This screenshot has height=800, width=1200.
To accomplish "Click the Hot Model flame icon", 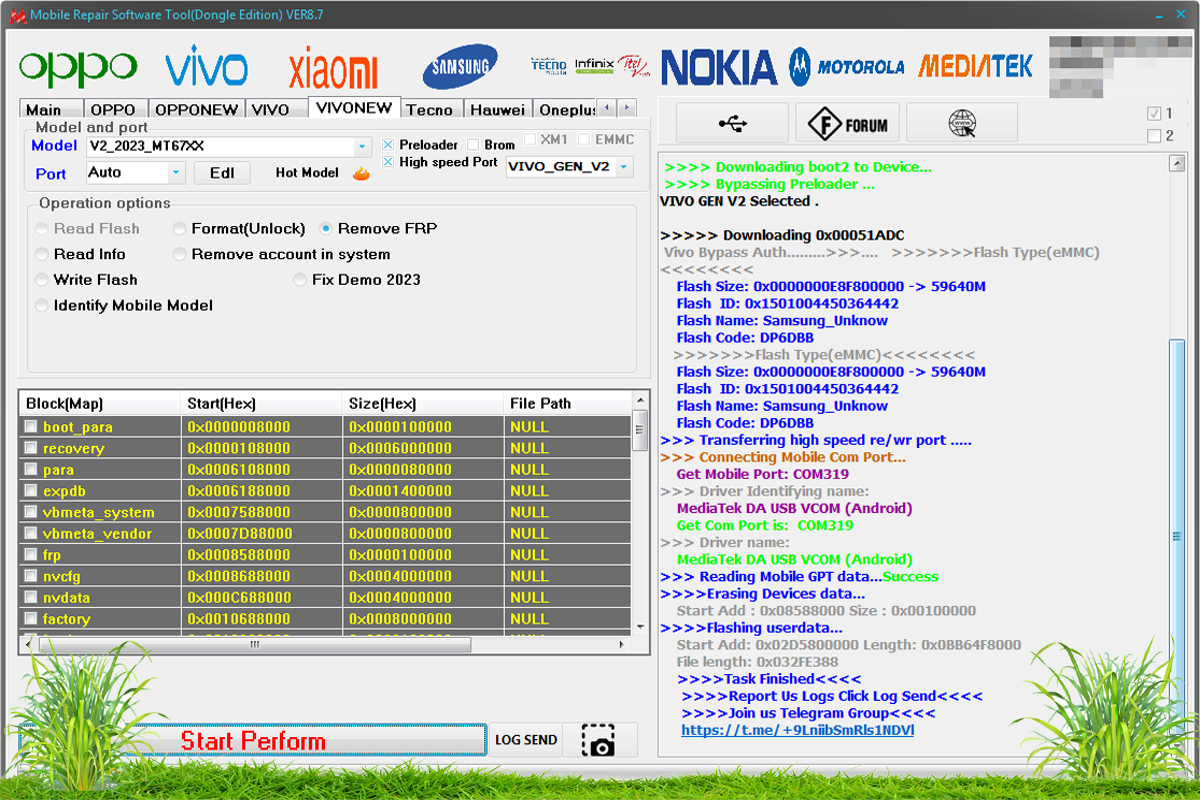I will pyautogui.click(x=361, y=173).
